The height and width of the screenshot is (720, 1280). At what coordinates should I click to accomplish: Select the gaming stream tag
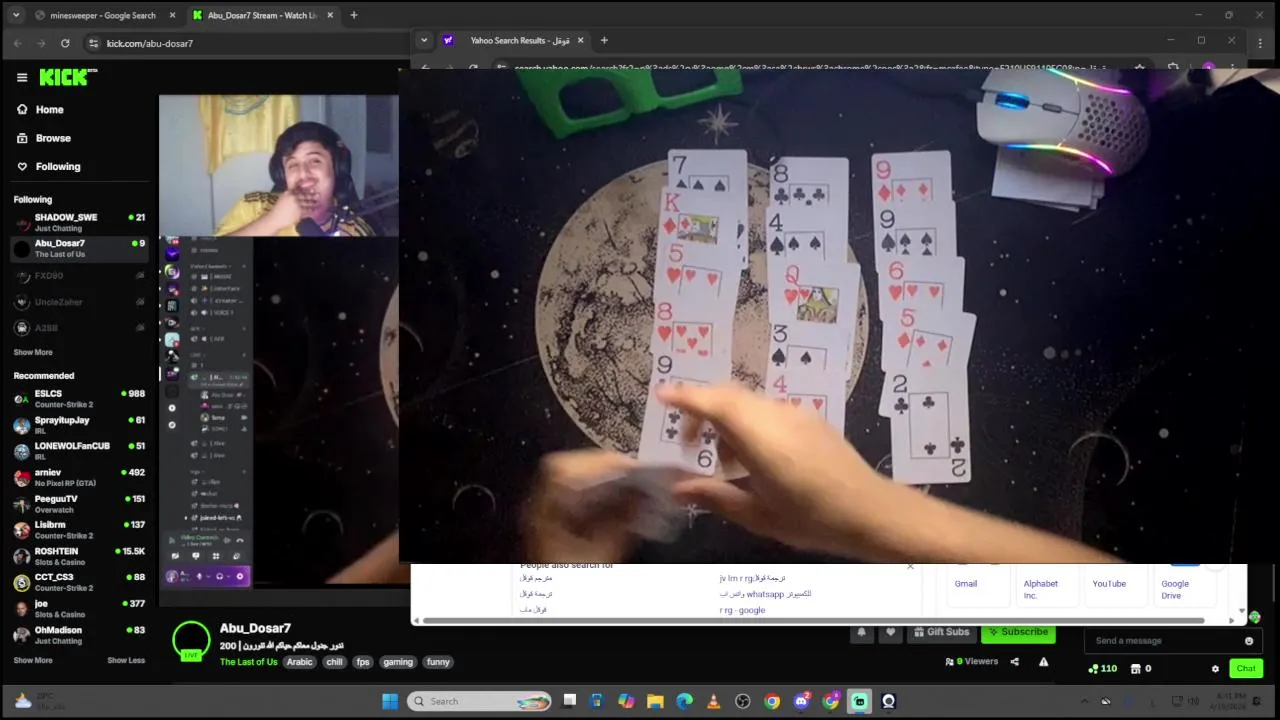(x=398, y=662)
